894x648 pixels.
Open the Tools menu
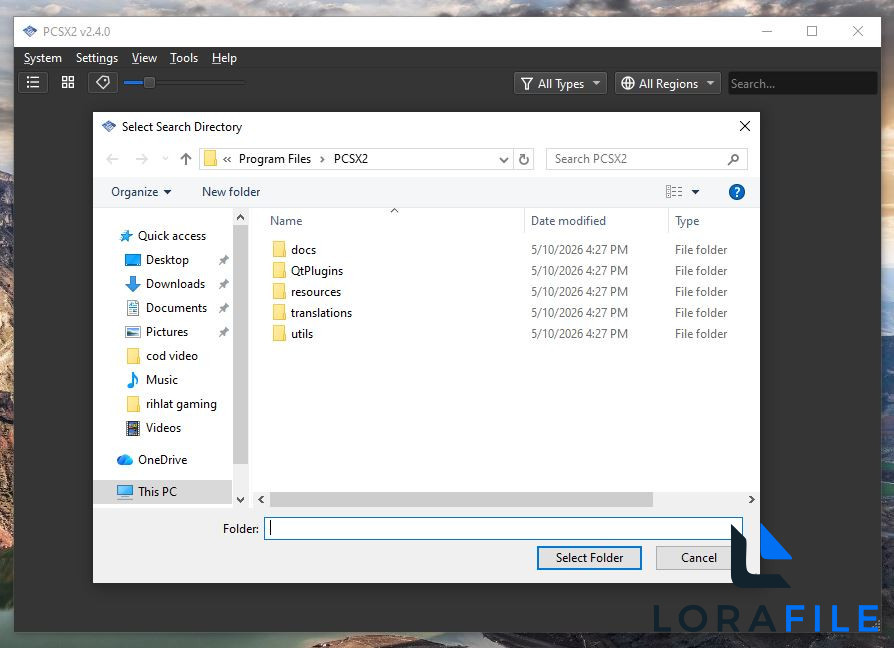(x=184, y=58)
